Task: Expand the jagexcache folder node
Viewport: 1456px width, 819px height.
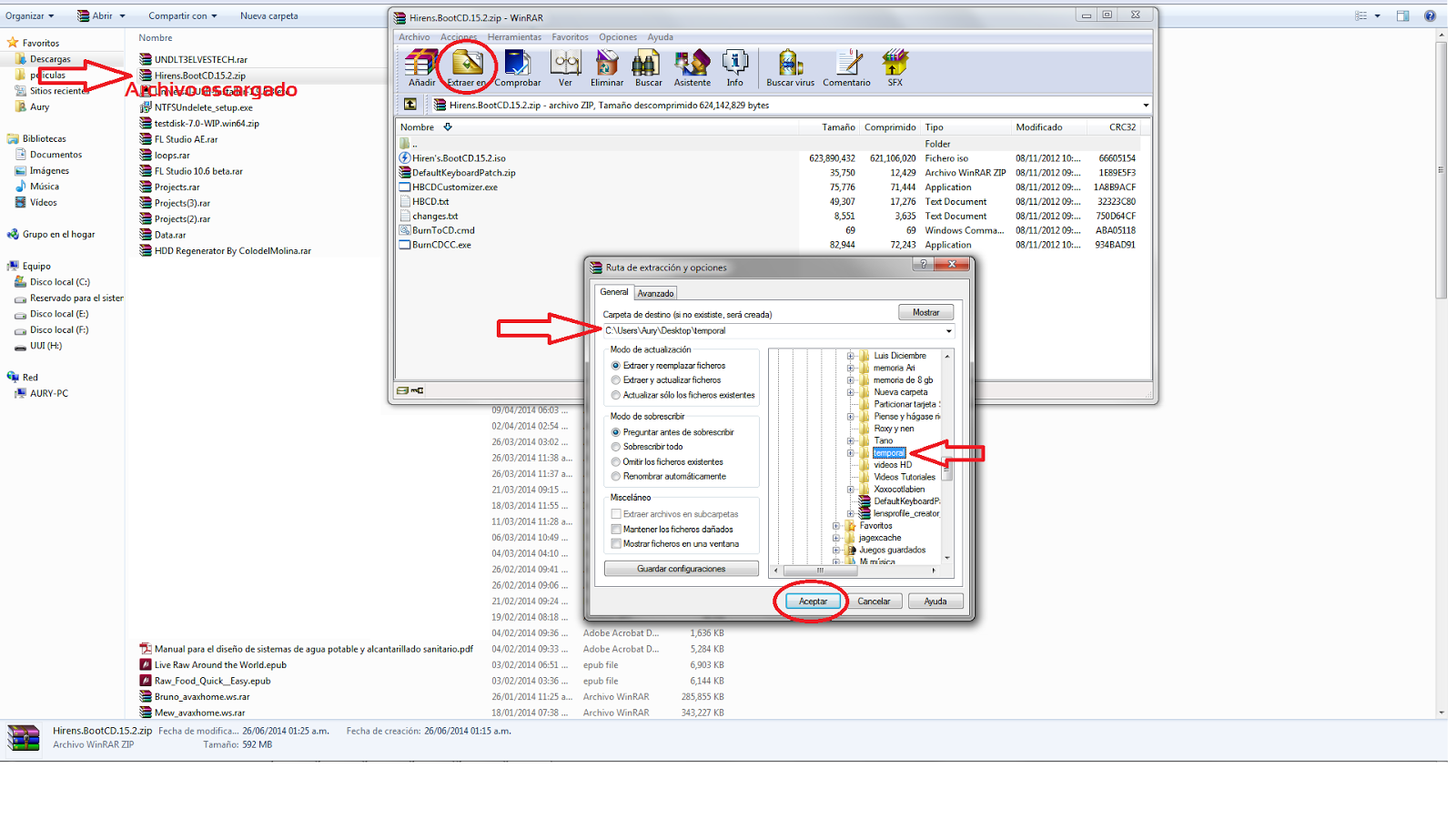Action: tap(836, 538)
